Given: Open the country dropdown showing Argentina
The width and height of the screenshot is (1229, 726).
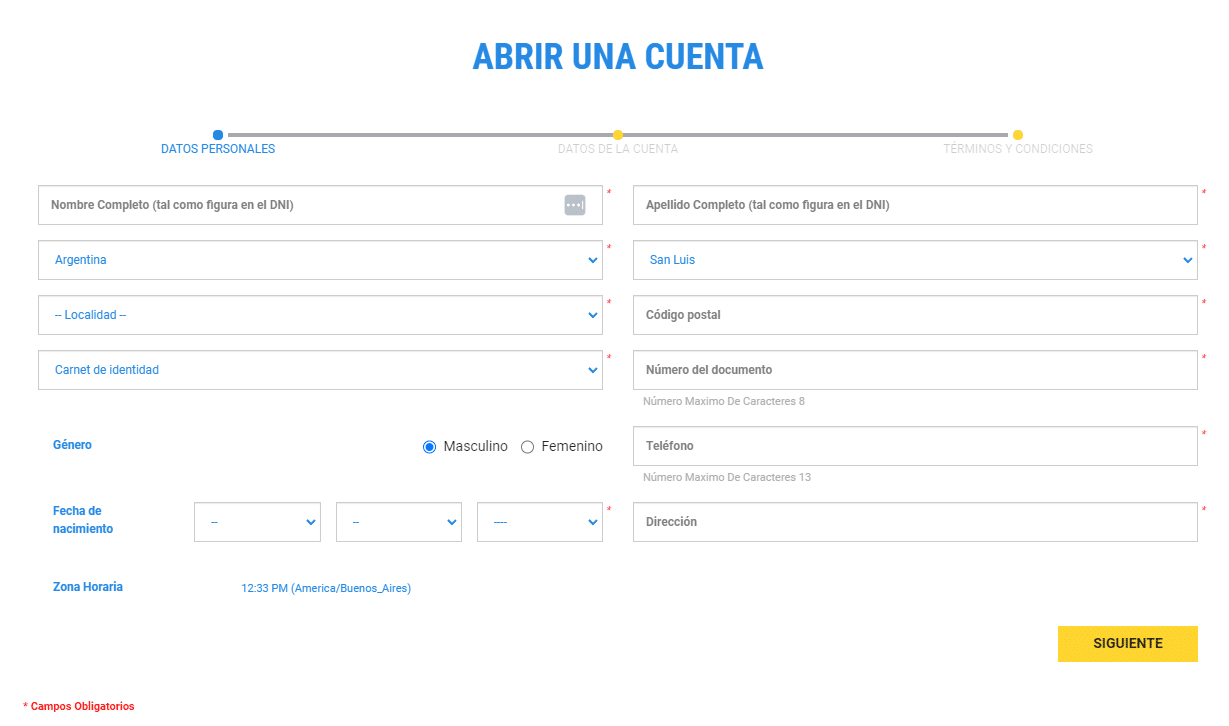Looking at the screenshot, I should (320, 259).
